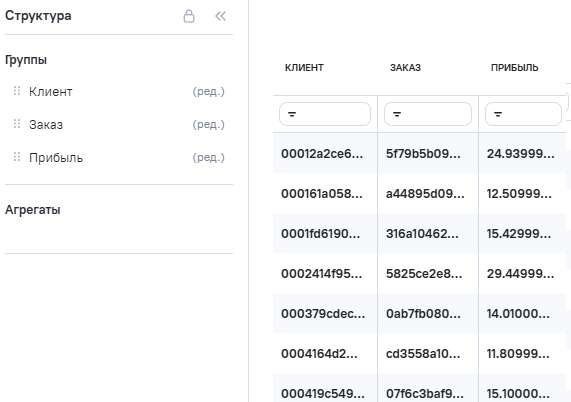
Task: Open (ред.) link for Клиент group
Action: click(209, 91)
